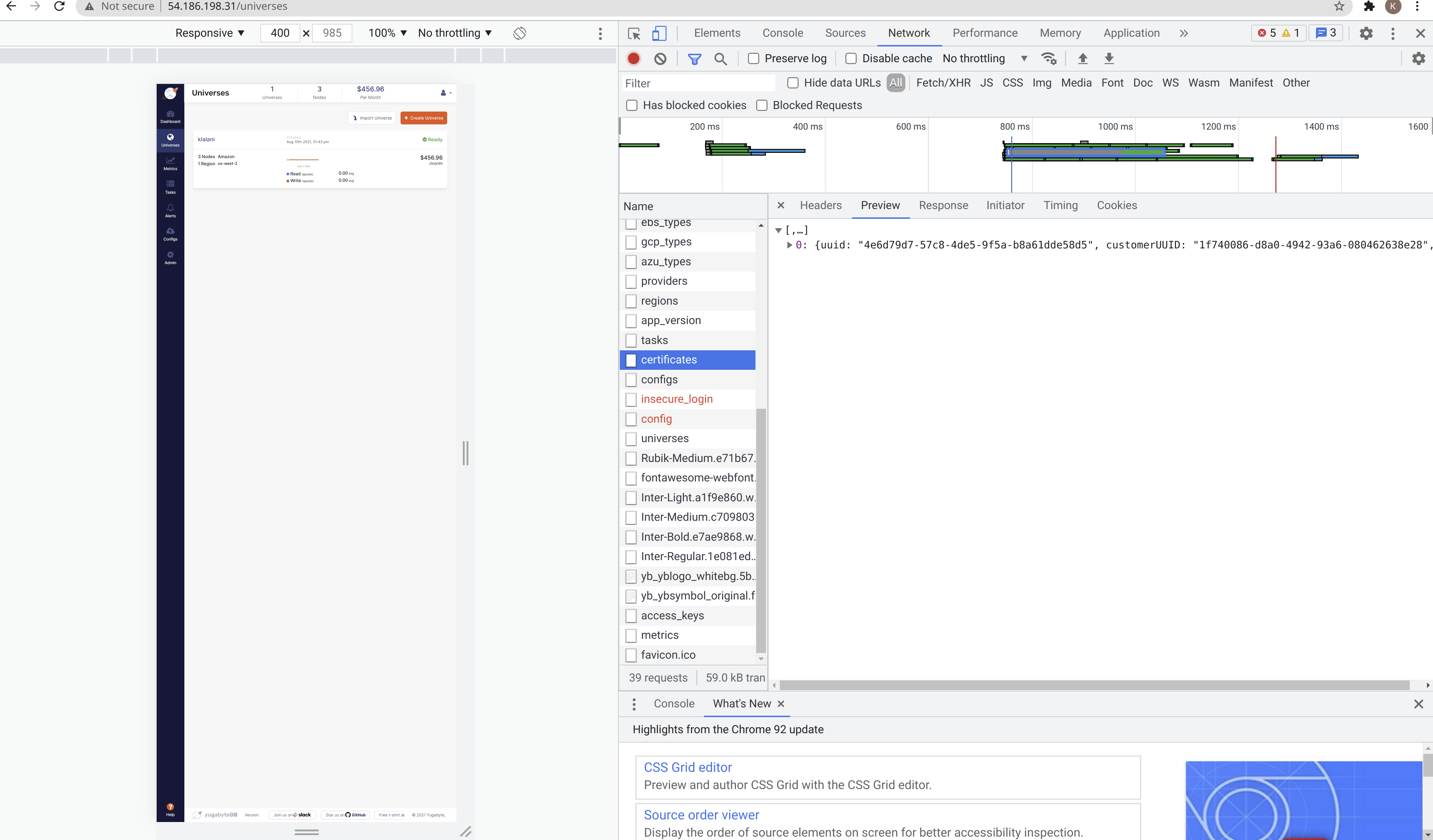Switch to the Performance tab

(985, 33)
